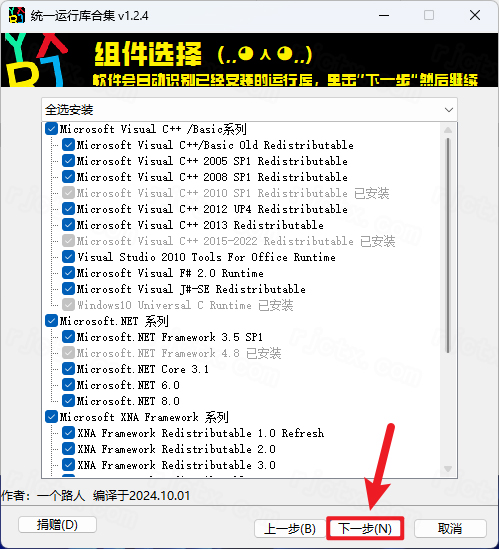Select Microsoft Visual F# 2.0 Runtime item
499x549 pixels.
170,273
